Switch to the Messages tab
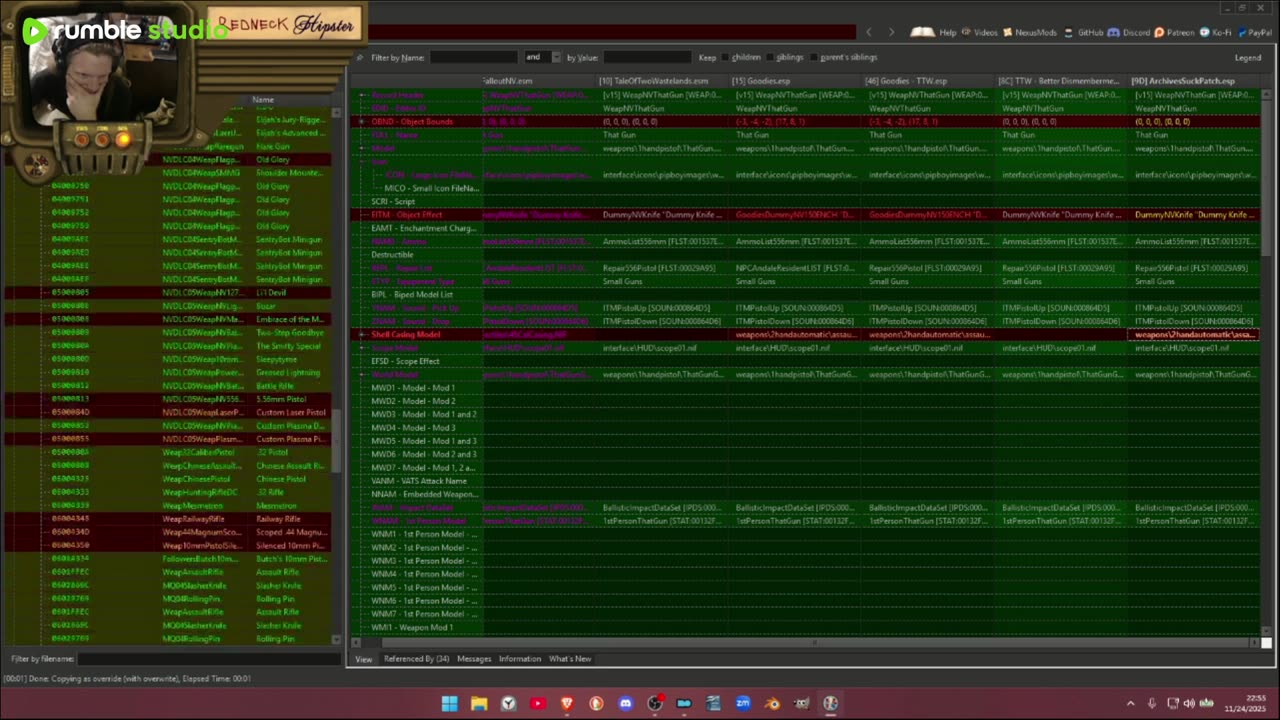1280x720 pixels. (474, 659)
